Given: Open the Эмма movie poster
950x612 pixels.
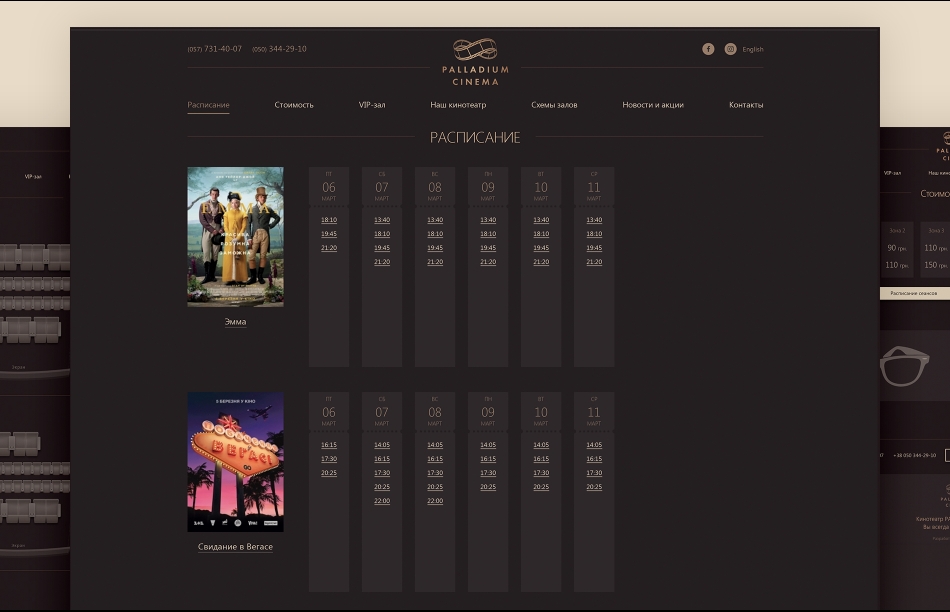Looking at the screenshot, I should pos(235,237).
